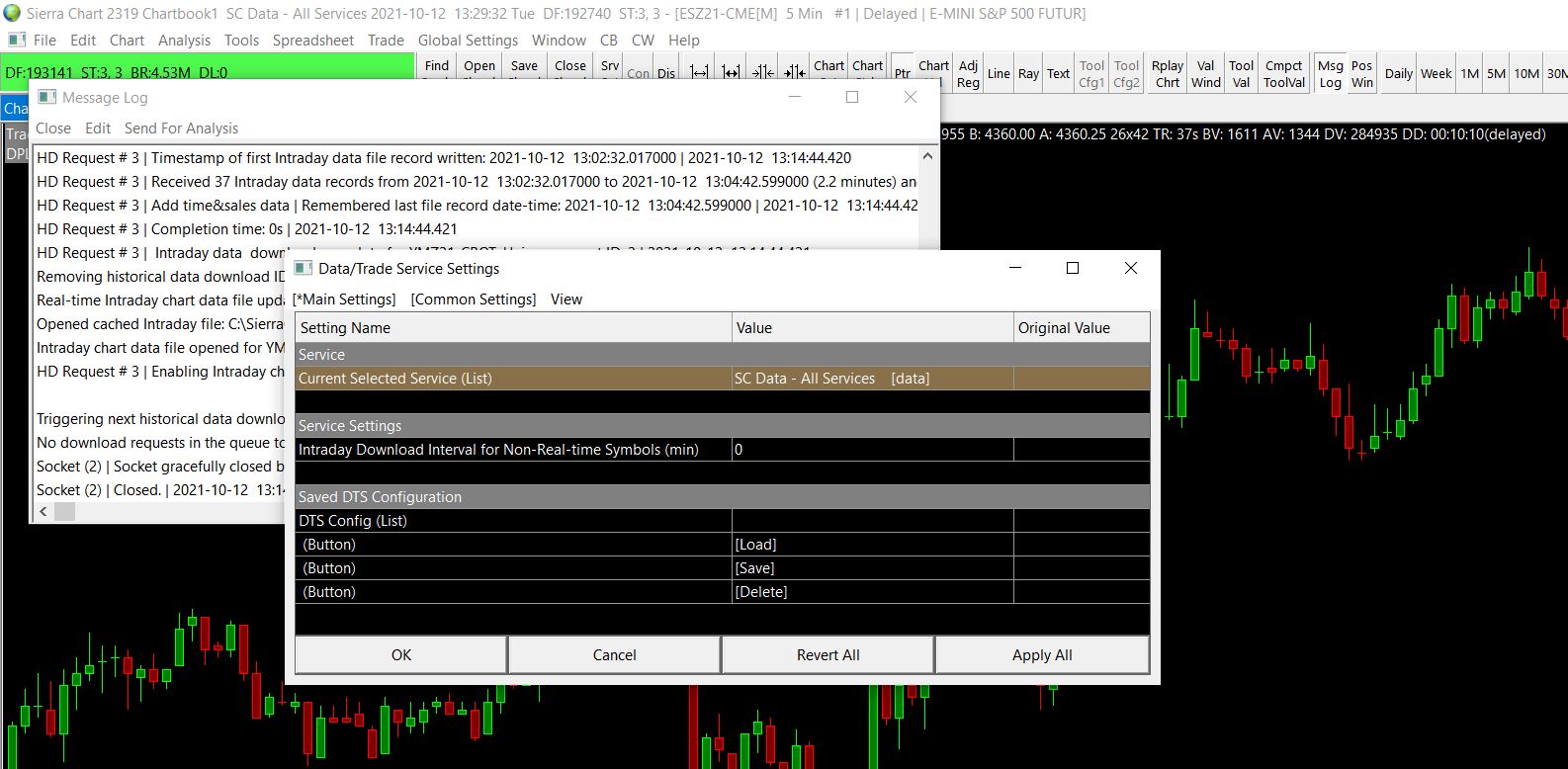This screenshot has width=1568, height=769.
Task: Open the Chart menu
Action: click(127, 41)
